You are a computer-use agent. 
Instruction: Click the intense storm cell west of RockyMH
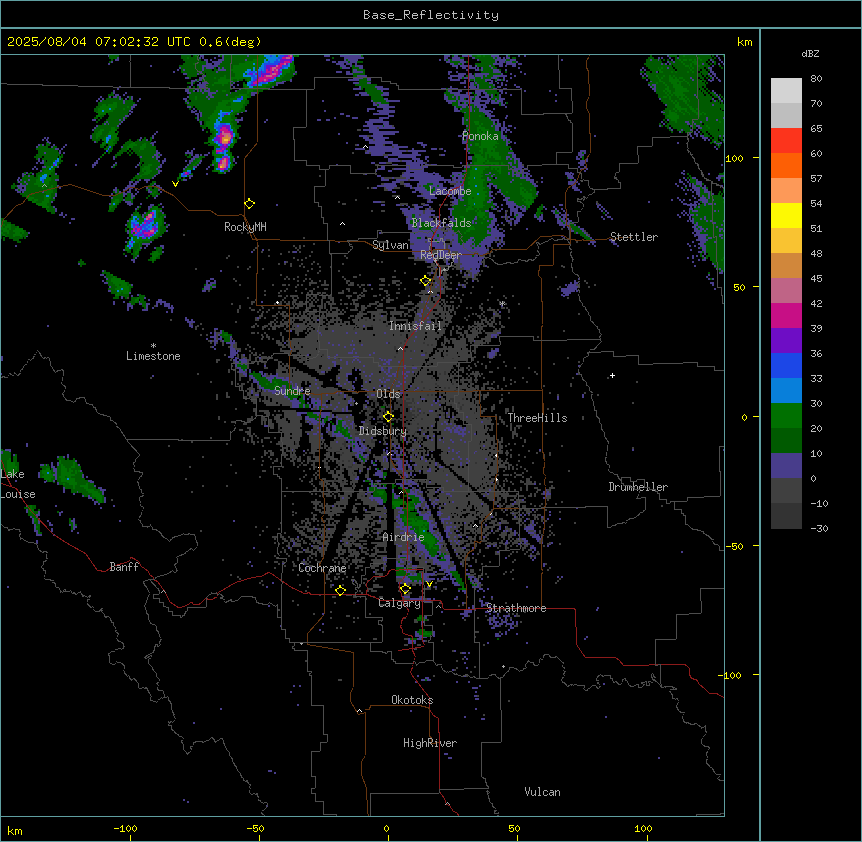145,226
